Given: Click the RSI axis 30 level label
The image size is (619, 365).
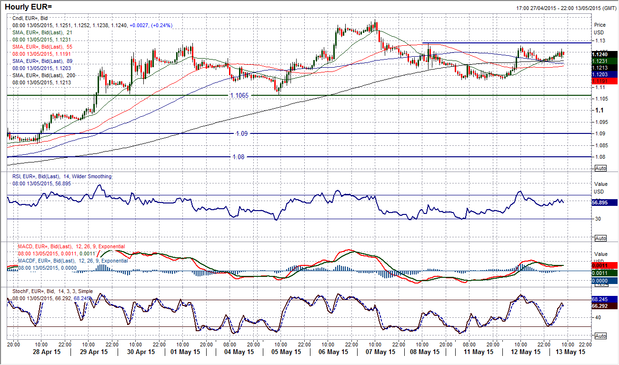Looking at the screenshot, I should pyautogui.click(x=598, y=219).
